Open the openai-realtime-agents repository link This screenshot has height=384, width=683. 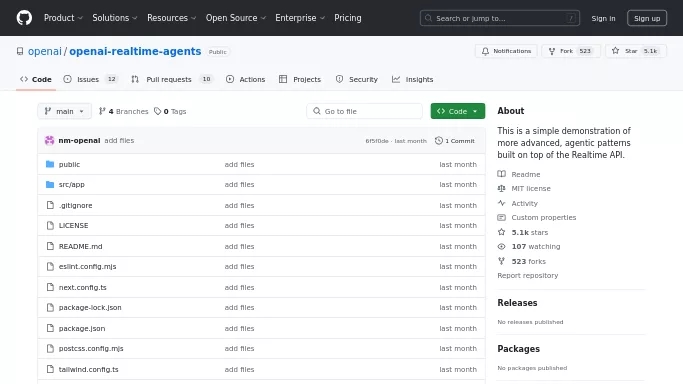(x=135, y=51)
